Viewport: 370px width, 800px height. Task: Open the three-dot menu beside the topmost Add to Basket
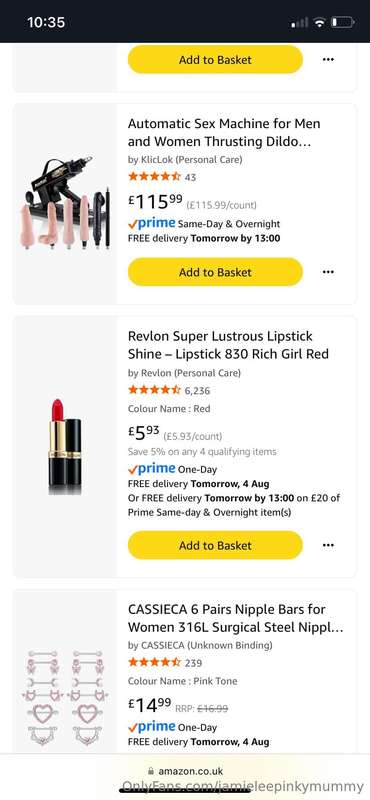point(328,60)
